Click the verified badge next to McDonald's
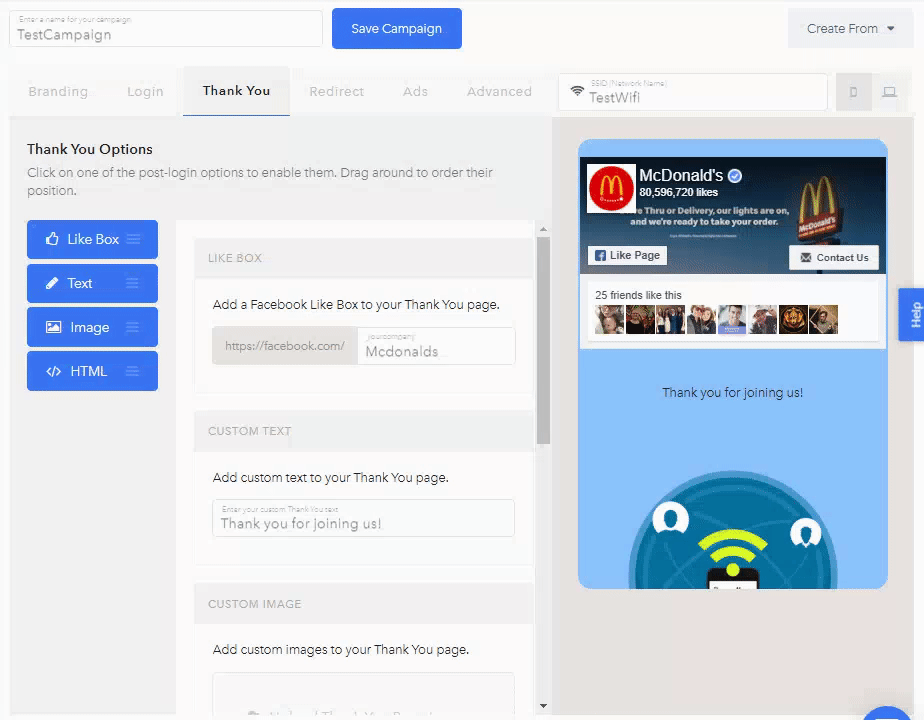This screenshot has width=924, height=720. pos(735,176)
